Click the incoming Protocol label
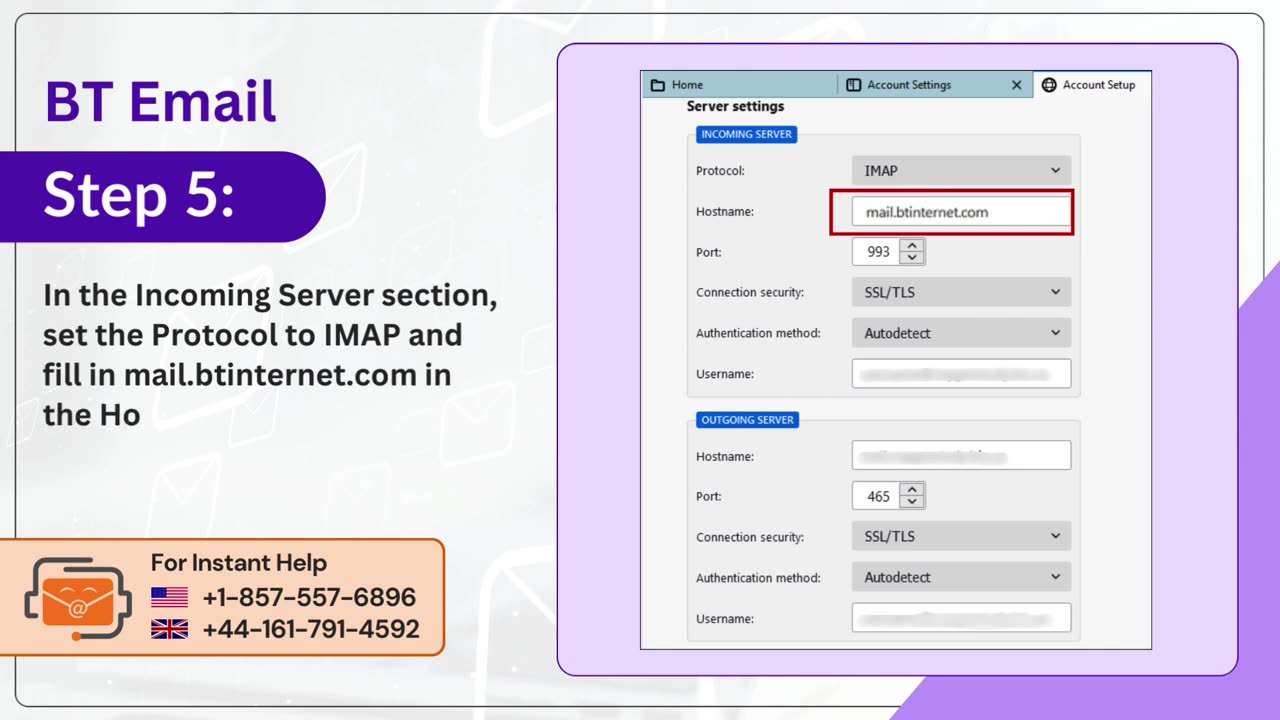Image resolution: width=1280 pixels, height=720 pixels. click(720, 171)
